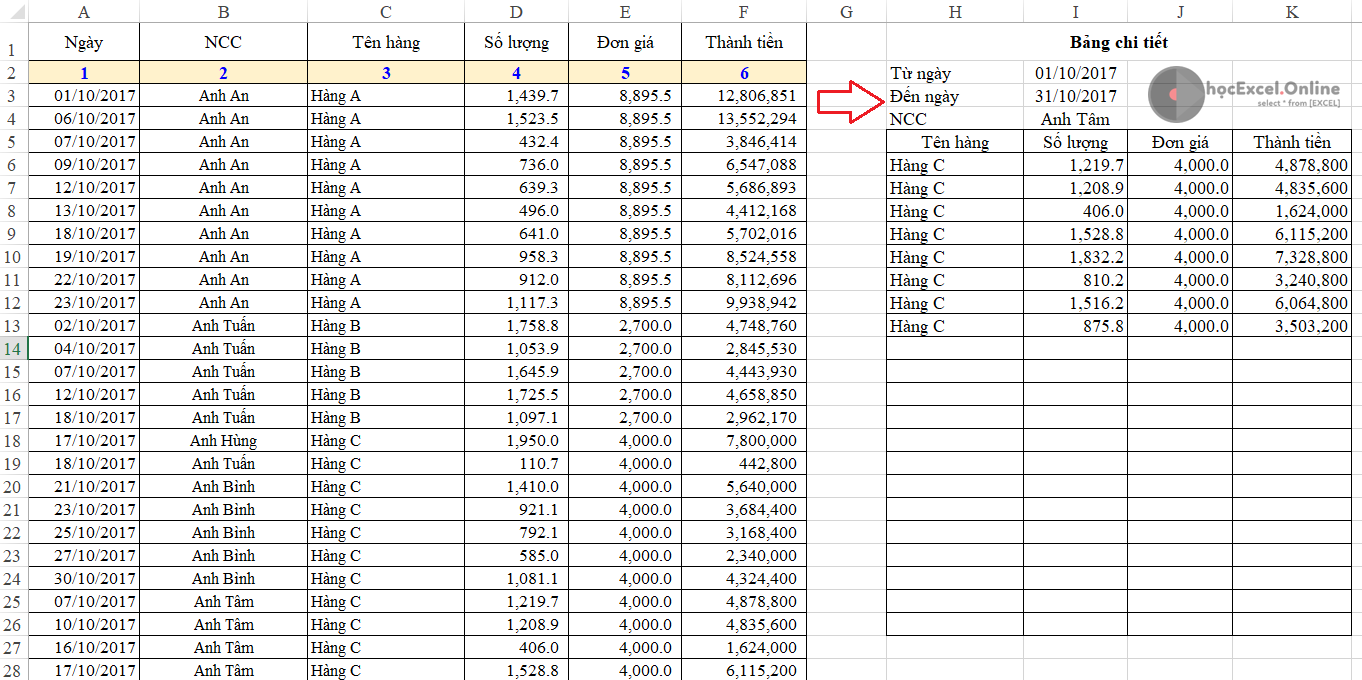Click detail table amount 7,328,800
The width and height of the screenshot is (1362, 680).
1293,257
